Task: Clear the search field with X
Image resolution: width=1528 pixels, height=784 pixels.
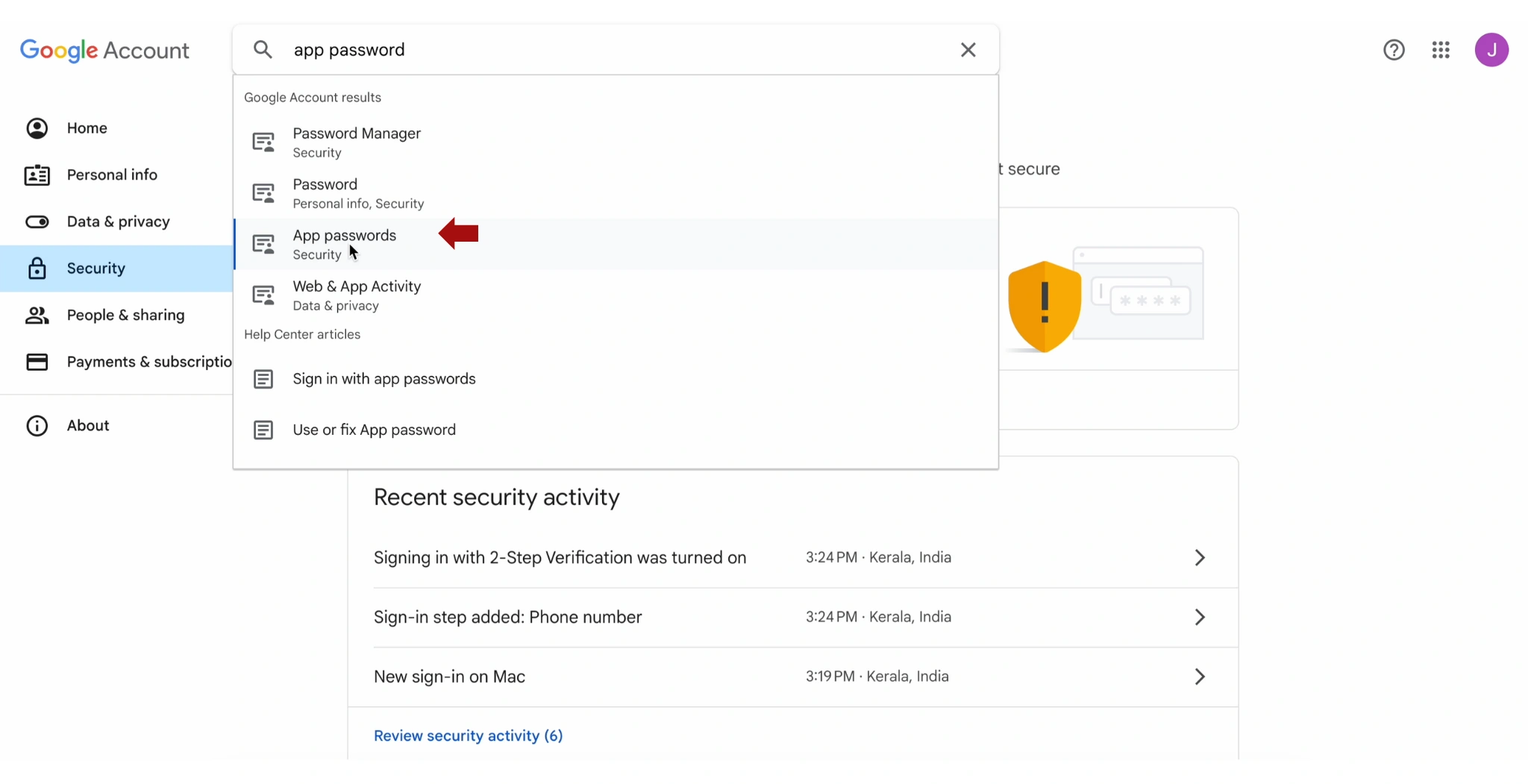Action: (968, 50)
